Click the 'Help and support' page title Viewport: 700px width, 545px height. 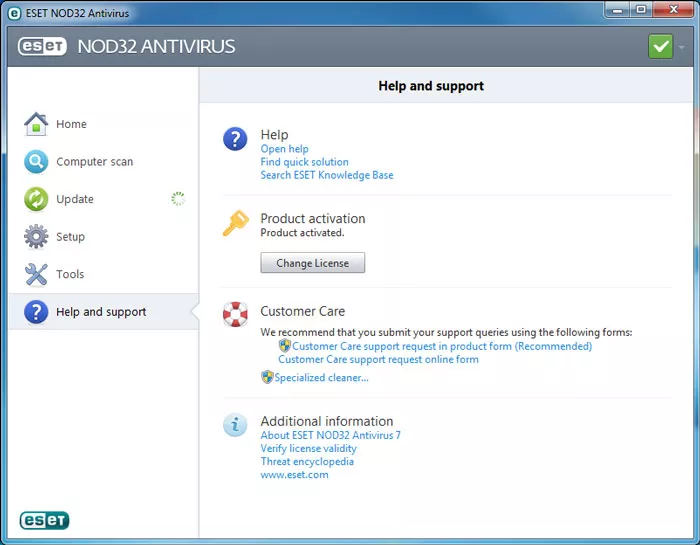pyautogui.click(x=431, y=86)
